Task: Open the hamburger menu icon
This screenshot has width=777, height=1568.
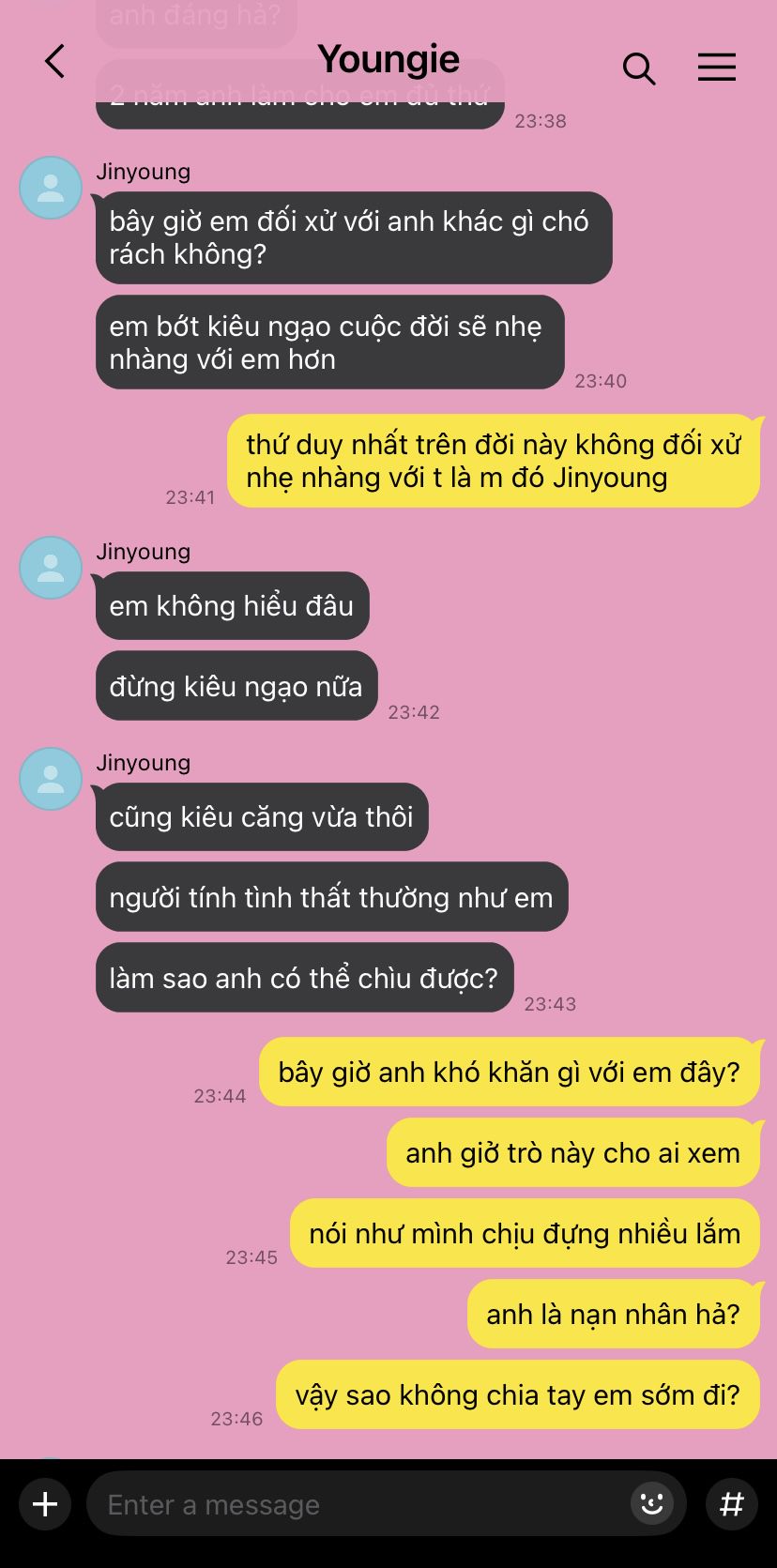Action: coord(717,67)
